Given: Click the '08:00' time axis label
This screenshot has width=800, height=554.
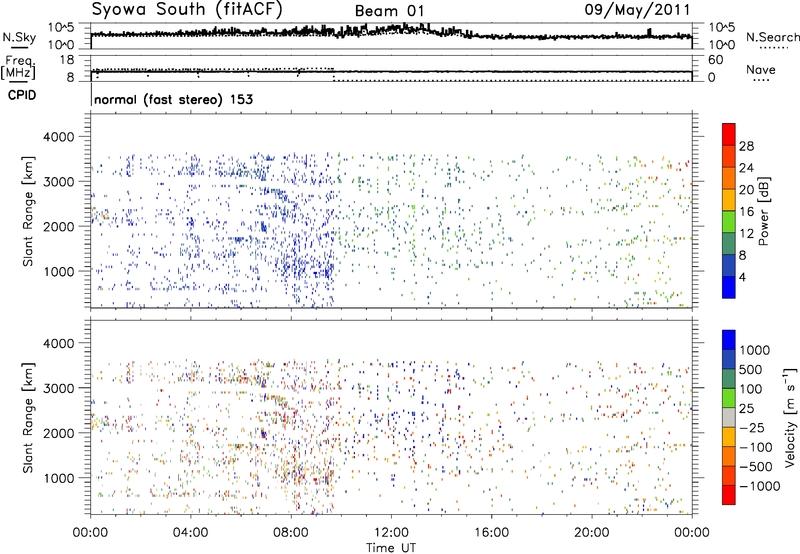Looking at the screenshot, I should (x=291, y=533).
